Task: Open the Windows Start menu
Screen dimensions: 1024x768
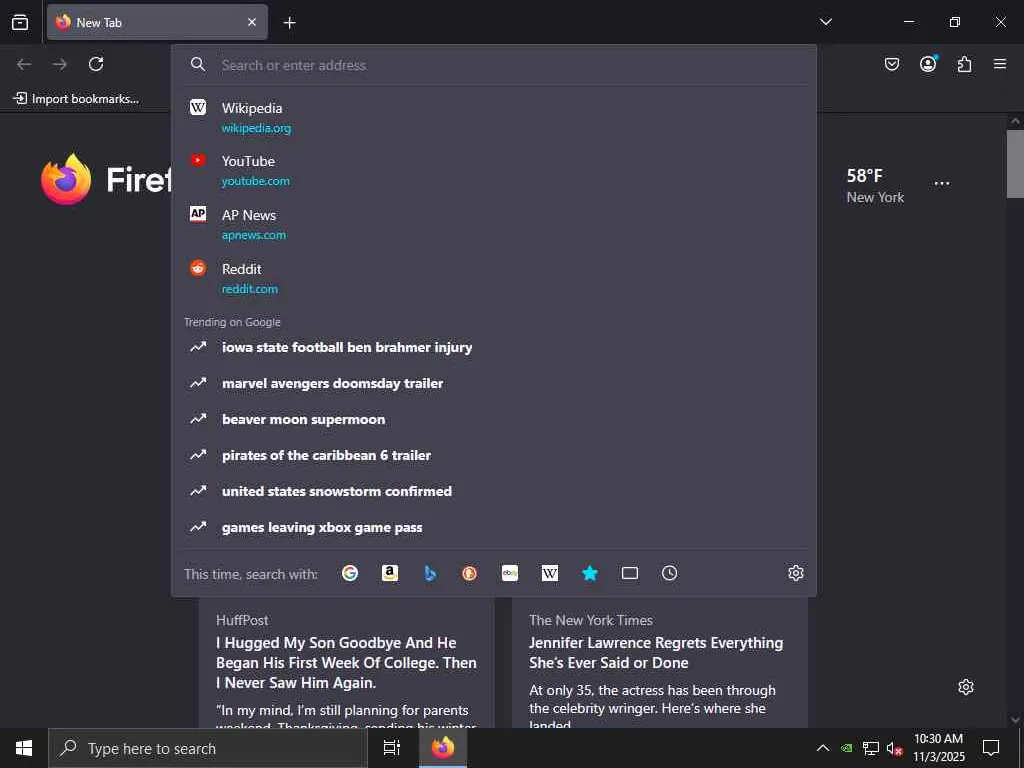Action: coord(24,748)
